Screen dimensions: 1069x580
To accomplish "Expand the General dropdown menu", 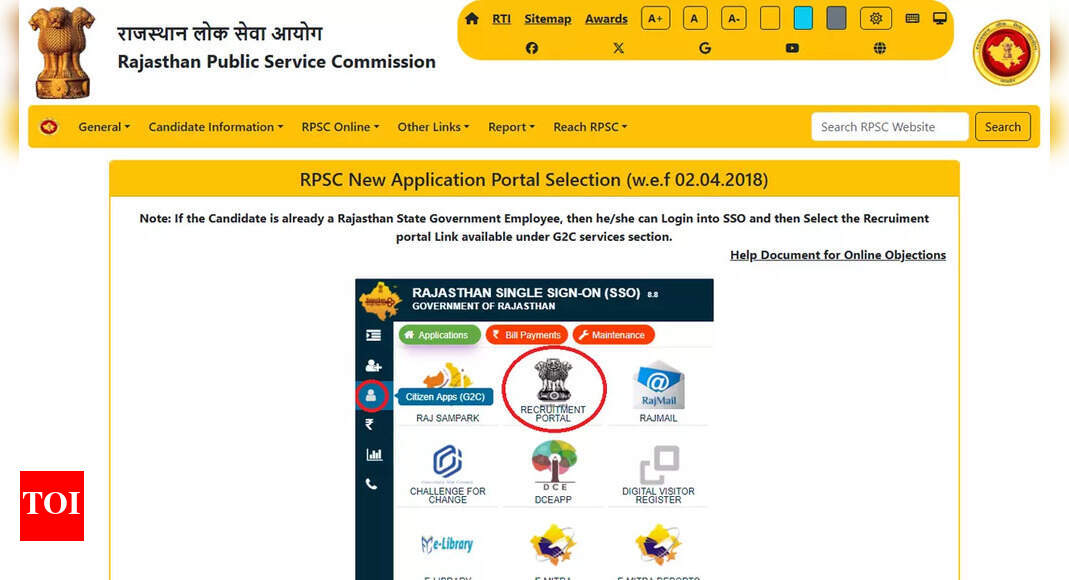I will click(104, 127).
